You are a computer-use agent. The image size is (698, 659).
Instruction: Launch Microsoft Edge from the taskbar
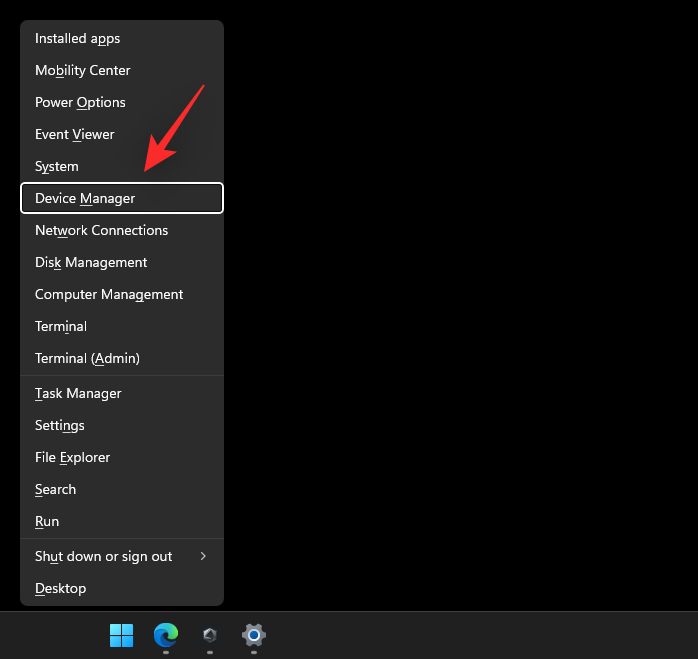pyautogui.click(x=166, y=635)
